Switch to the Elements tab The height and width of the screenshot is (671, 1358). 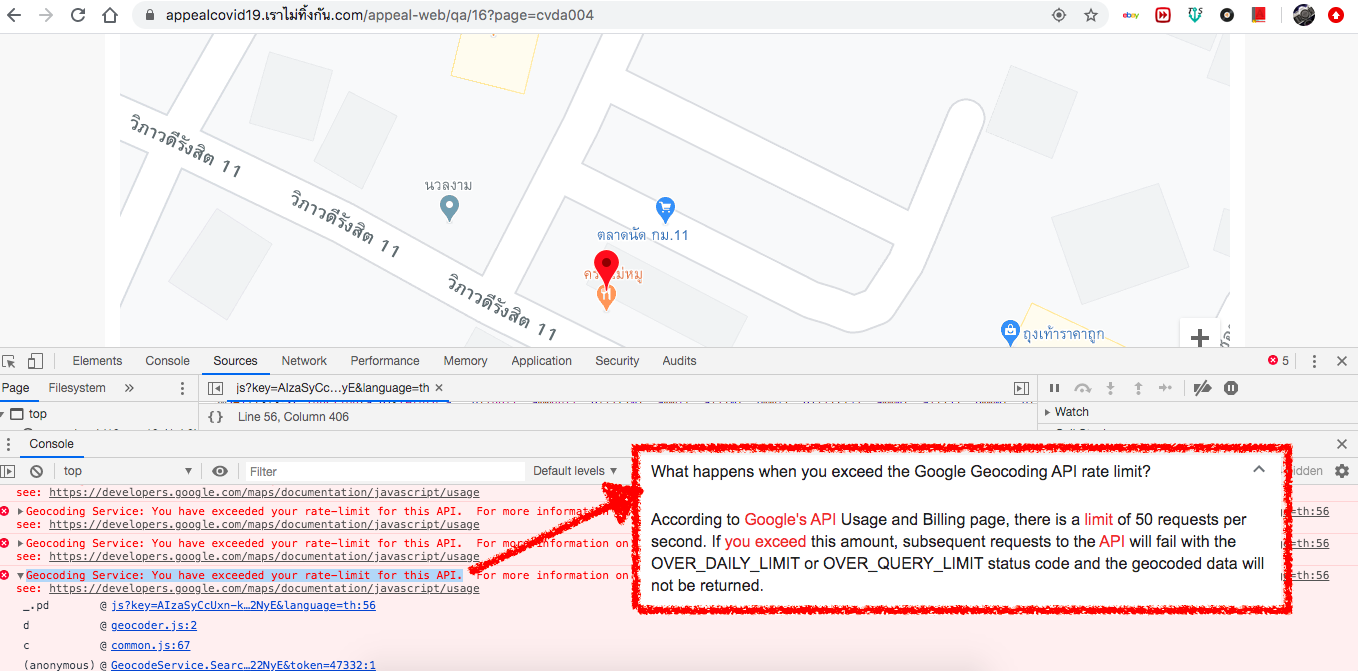[x=97, y=361]
